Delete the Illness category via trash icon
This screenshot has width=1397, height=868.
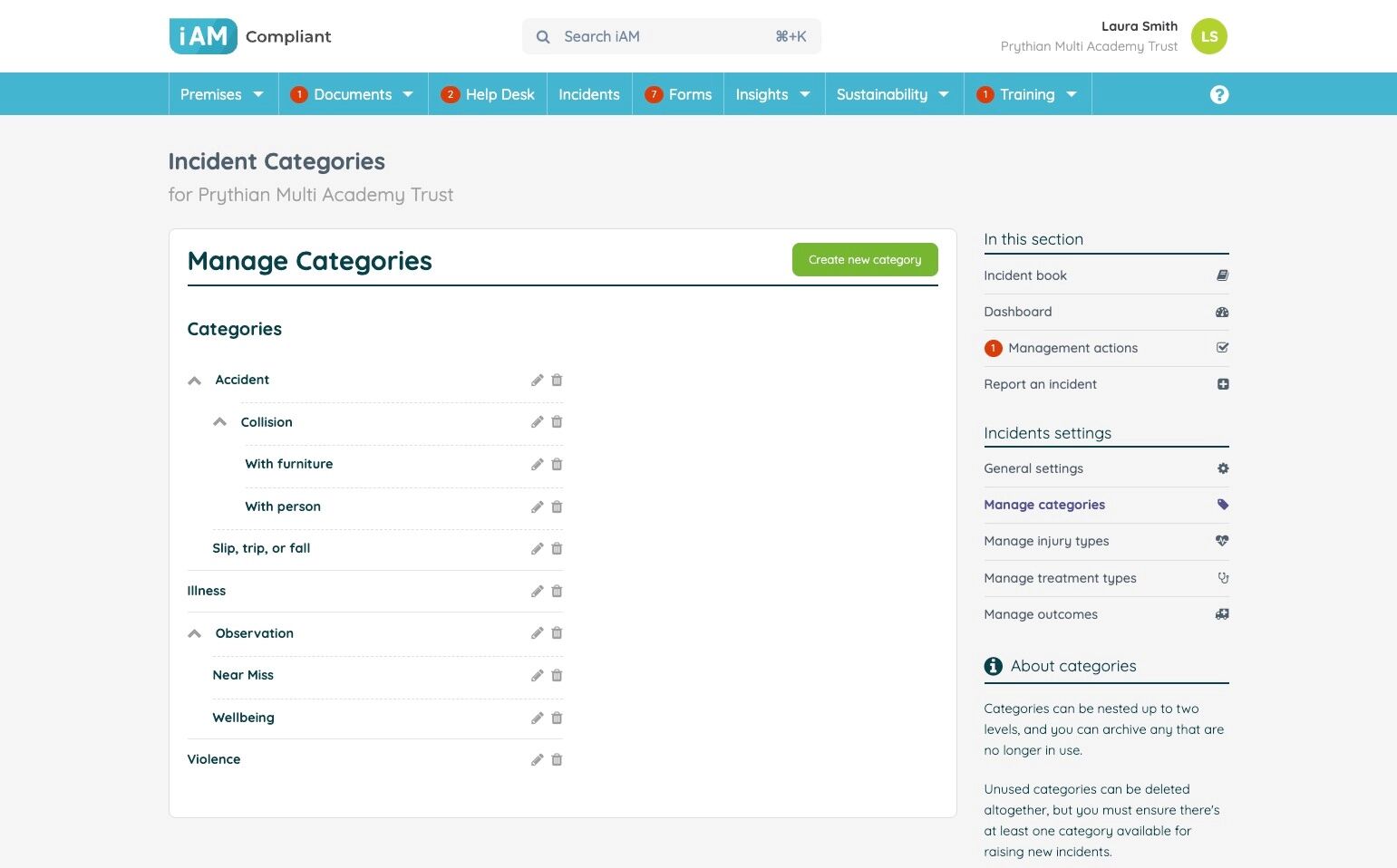(557, 591)
